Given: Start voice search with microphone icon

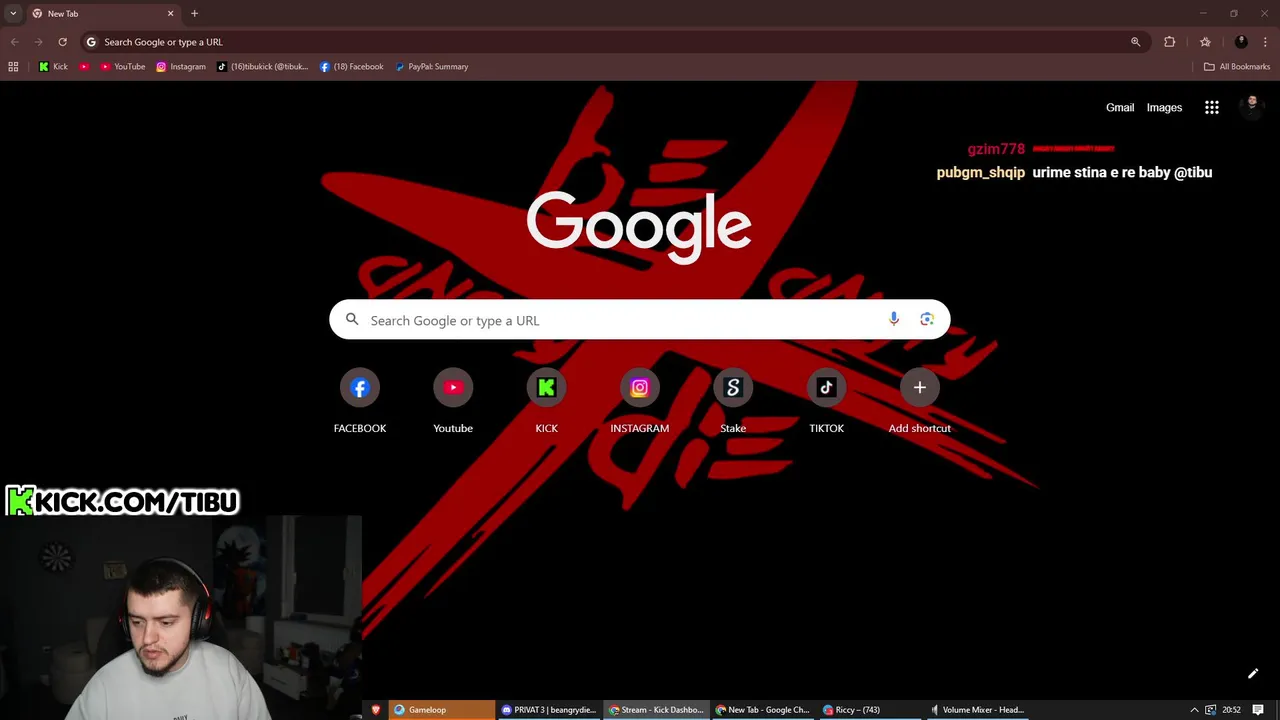Looking at the screenshot, I should [x=894, y=319].
